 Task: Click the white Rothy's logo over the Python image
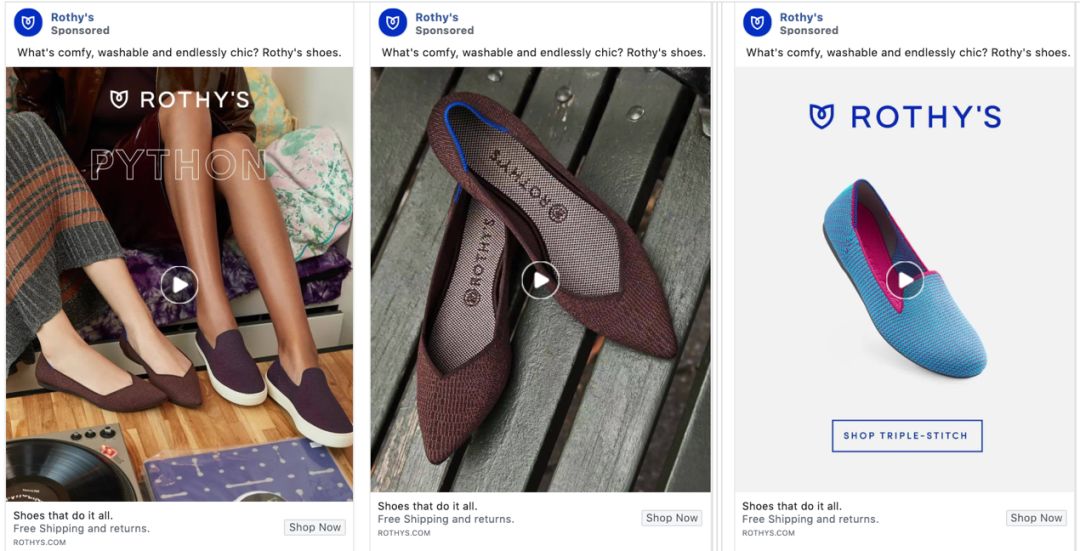pyautogui.click(x=120, y=99)
